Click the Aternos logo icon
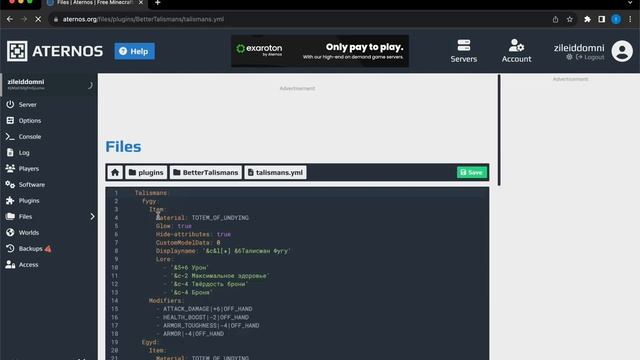This screenshot has width=640, height=360. coord(17,51)
